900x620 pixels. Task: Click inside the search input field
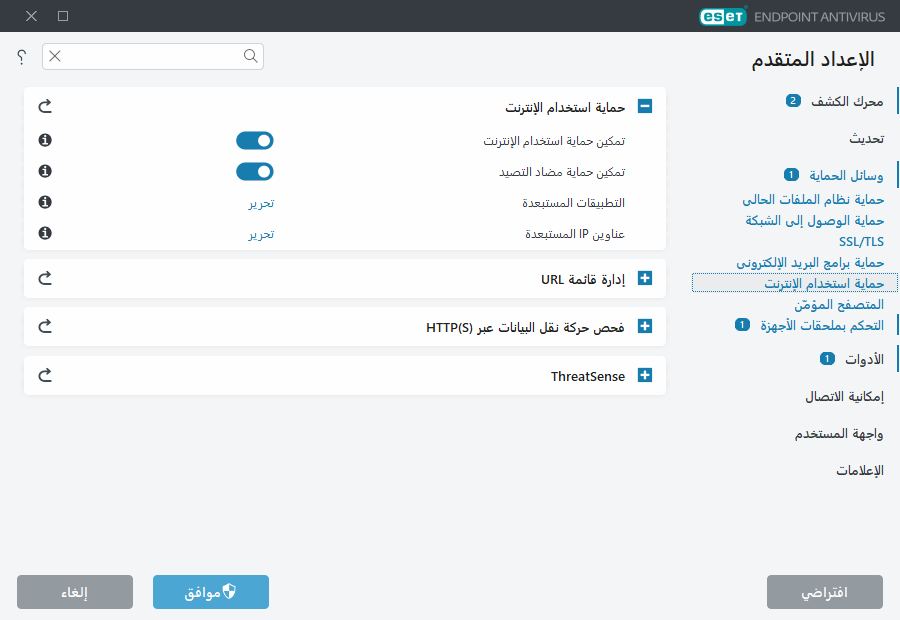click(150, 57)
